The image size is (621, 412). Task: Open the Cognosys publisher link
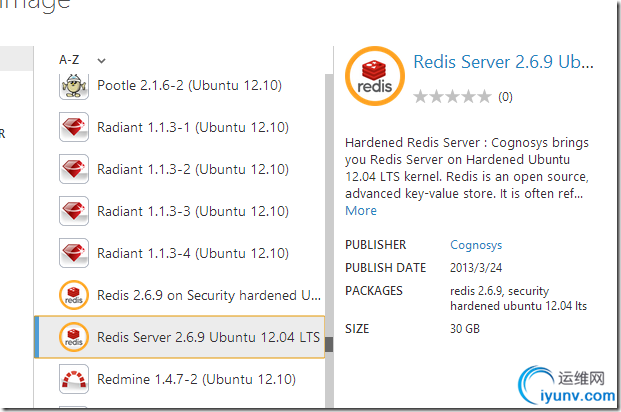pos(476,245)
